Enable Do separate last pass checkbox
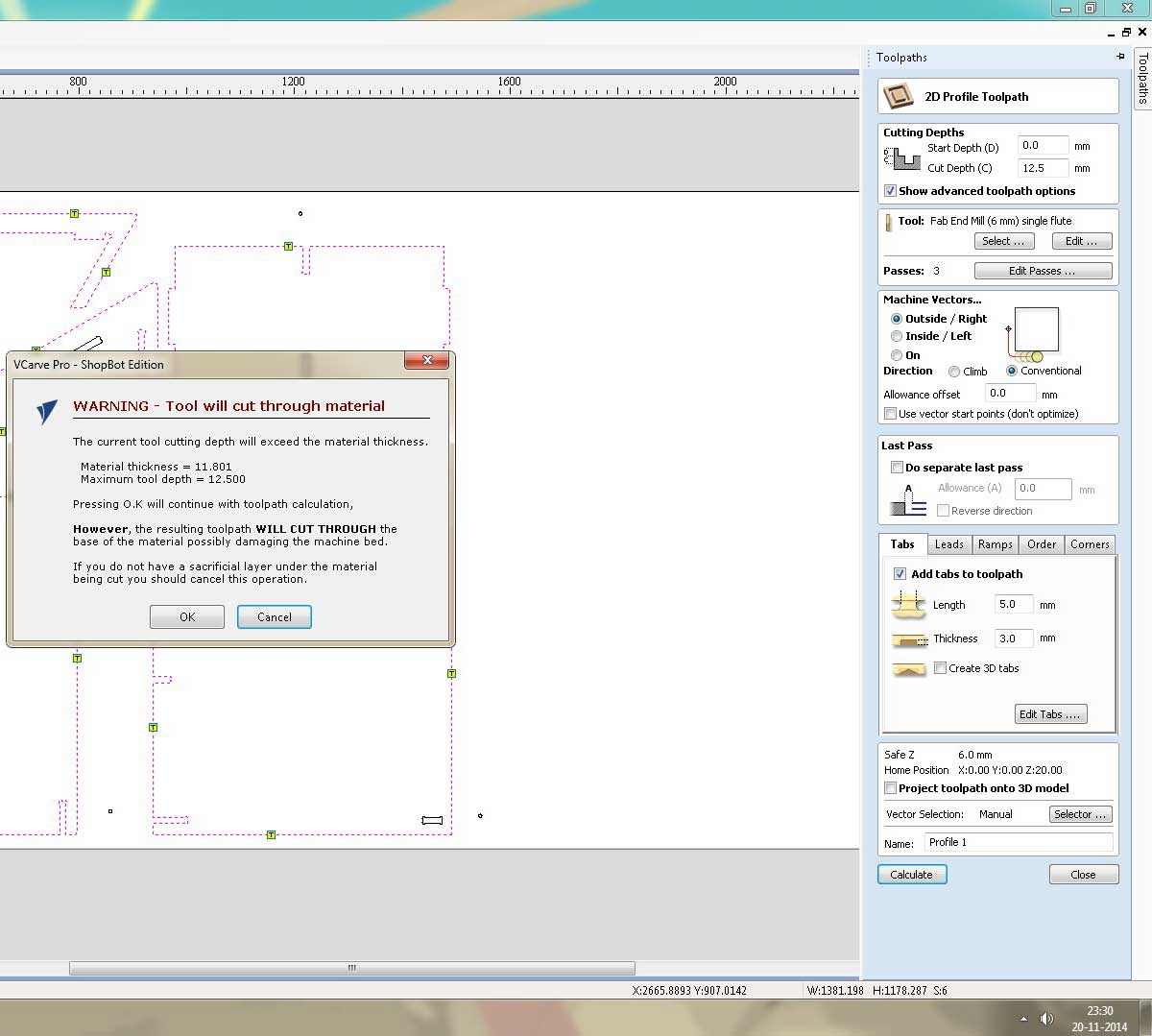The height and width of the screenshot is (1036, 1152). [897, 468]
